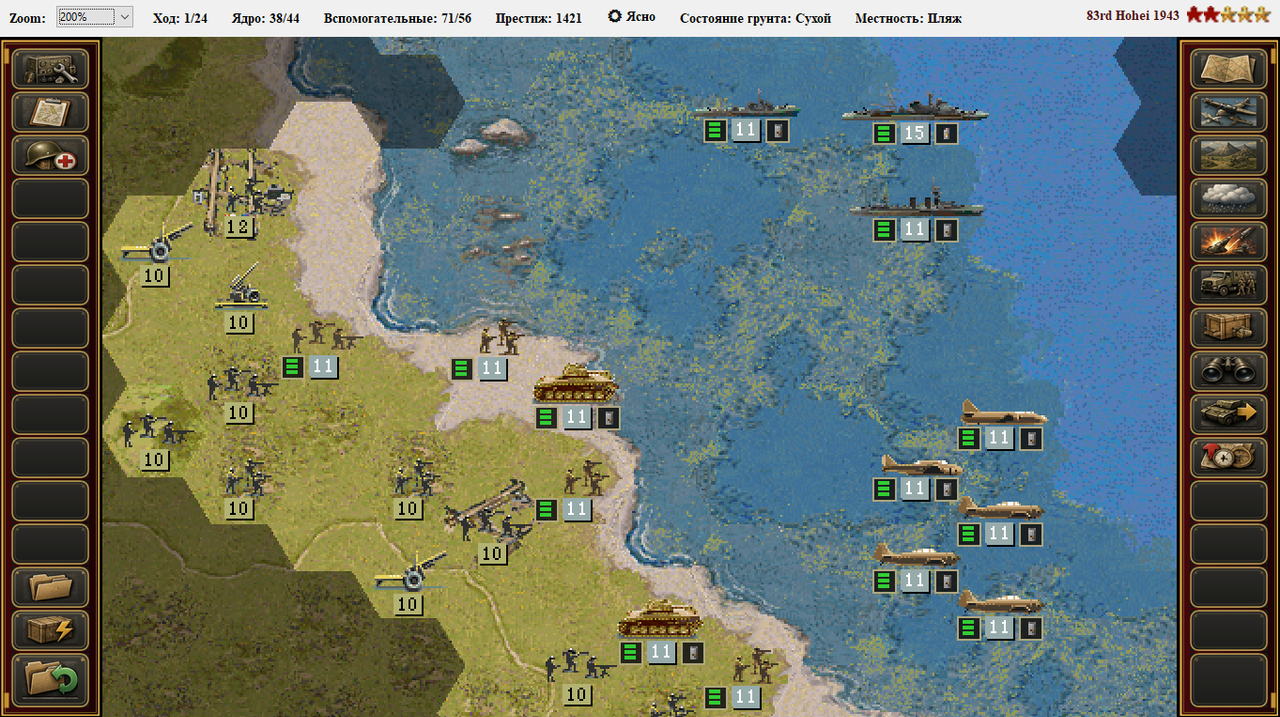Open the radio and wrench settings button
Screen dimensions: 1280x717
[50, 69]
